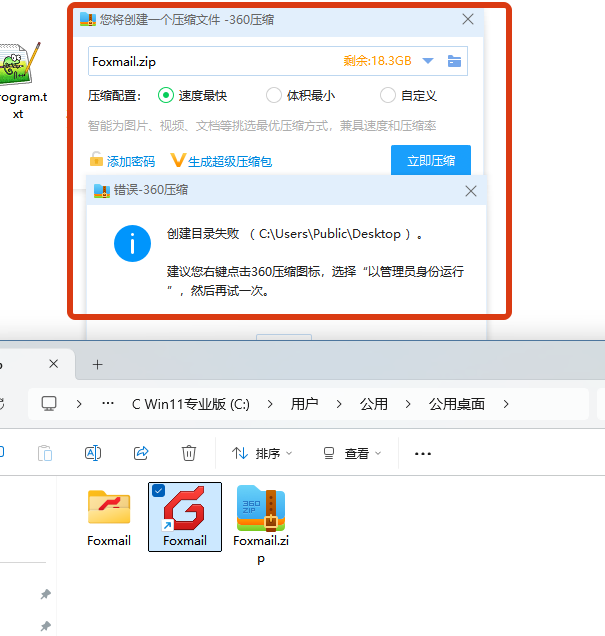Close the current Explorer tab
Image resolution: width=605 pixels, height=636 pixels.
coord(54,364)
